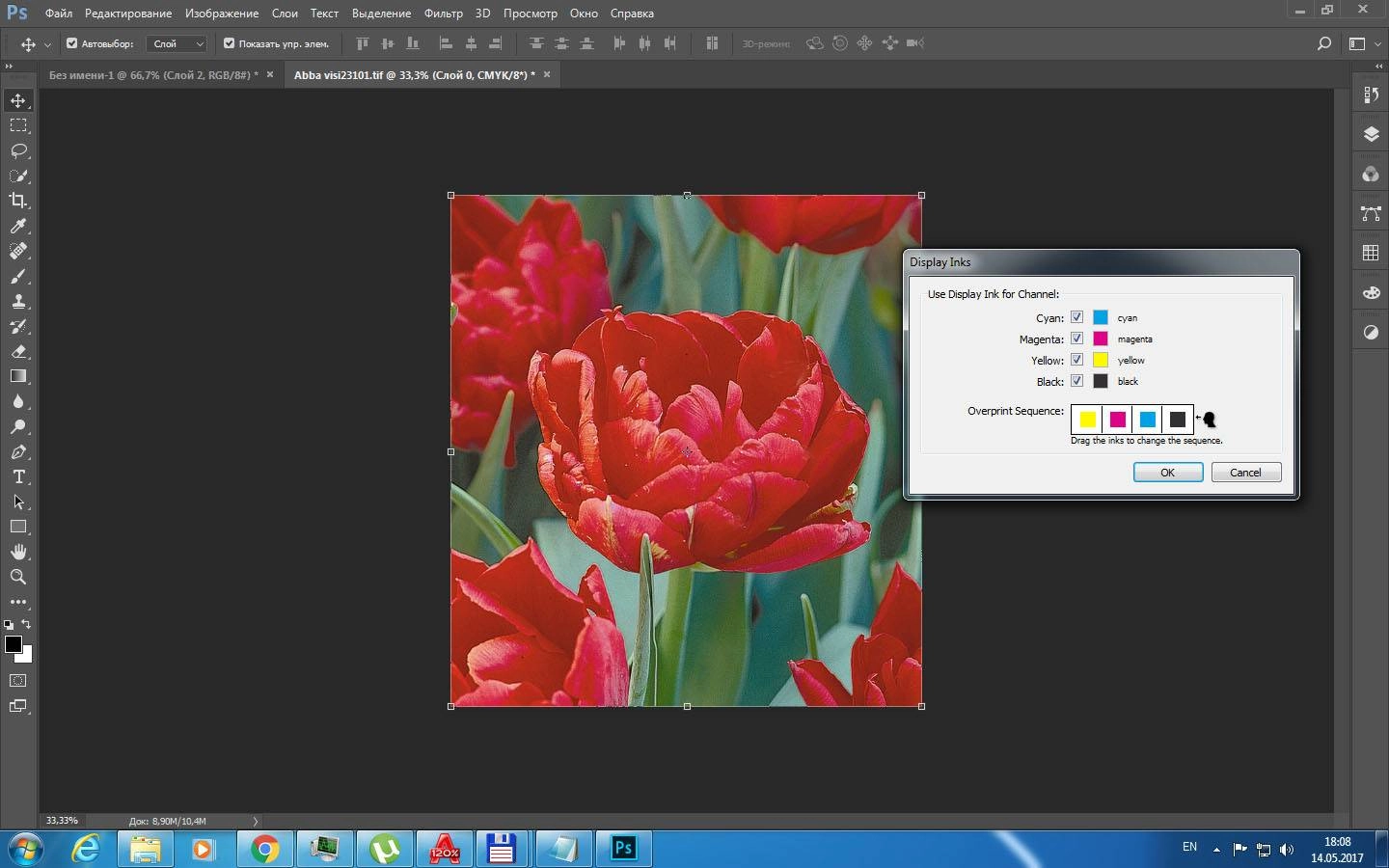Swap foreground and background colors
This screenshot has height=868, width=1389.
pos(27,624)
